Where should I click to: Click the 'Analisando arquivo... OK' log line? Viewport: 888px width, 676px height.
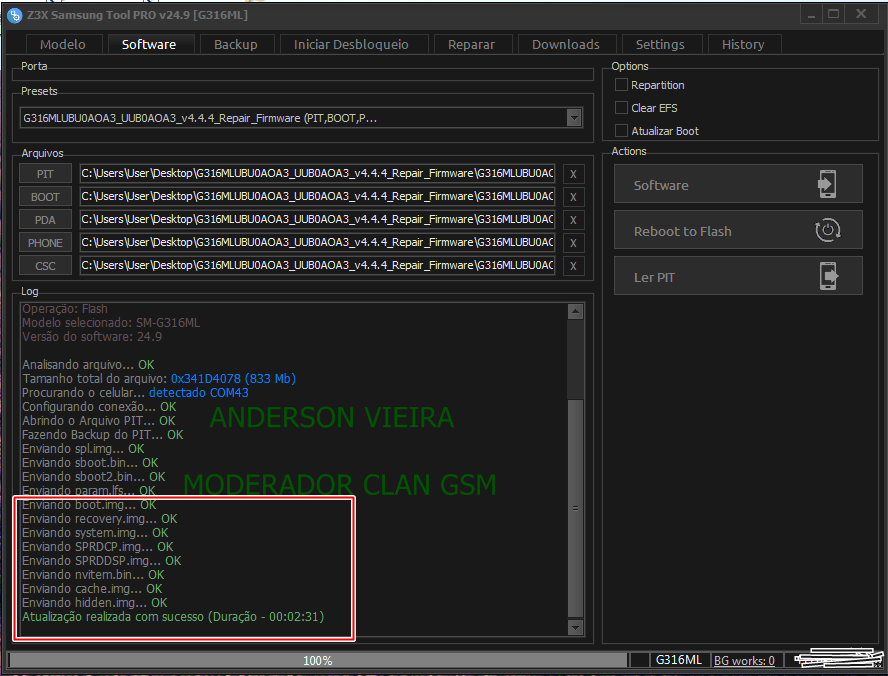tap(88, 365)
